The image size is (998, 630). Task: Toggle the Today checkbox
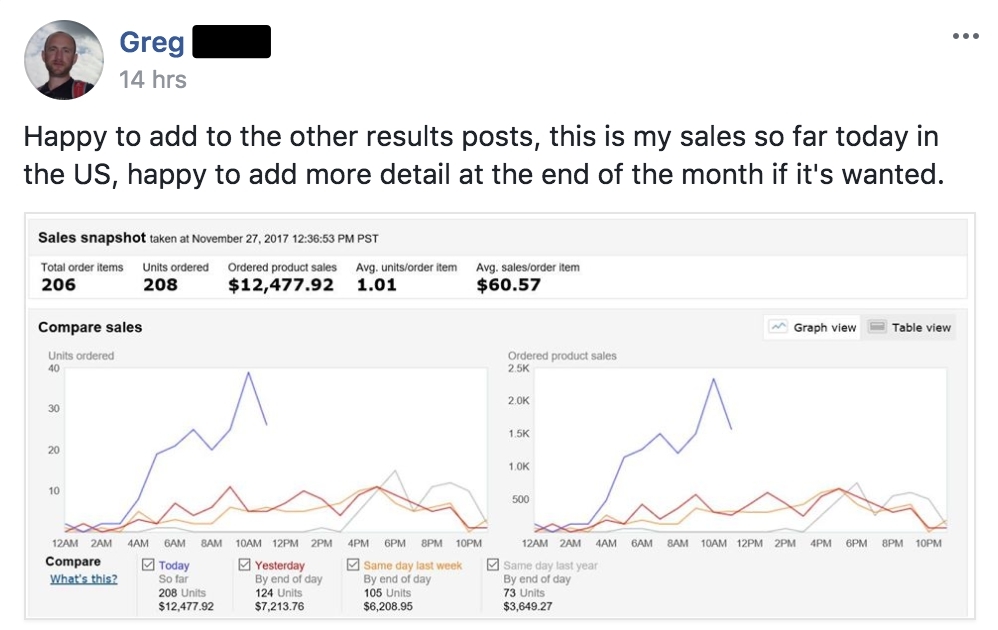[x=148, y=565]
